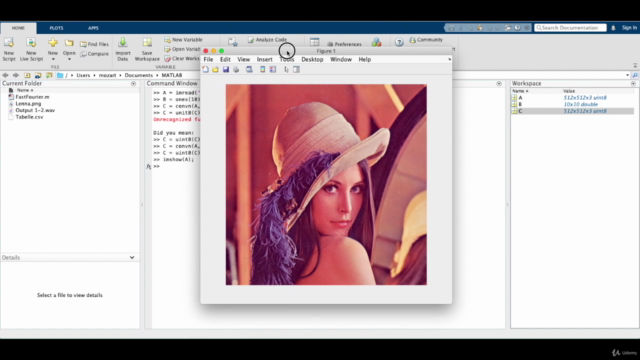Click the notifications bell icon
Image resolution: width=640 pixels, height=360 pixels.
613,28
